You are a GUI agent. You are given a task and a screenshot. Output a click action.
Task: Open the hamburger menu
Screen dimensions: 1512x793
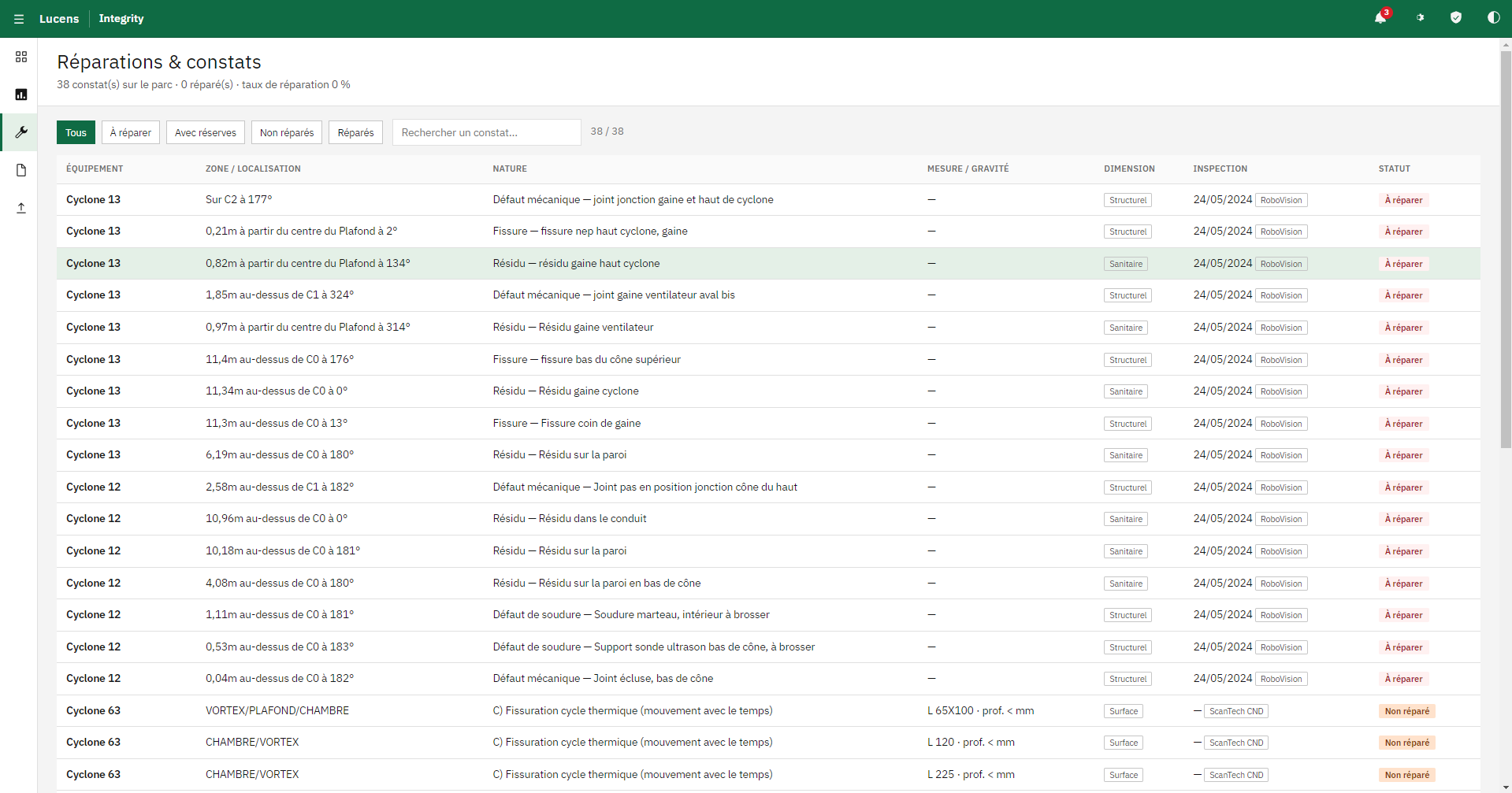(19, 19)
